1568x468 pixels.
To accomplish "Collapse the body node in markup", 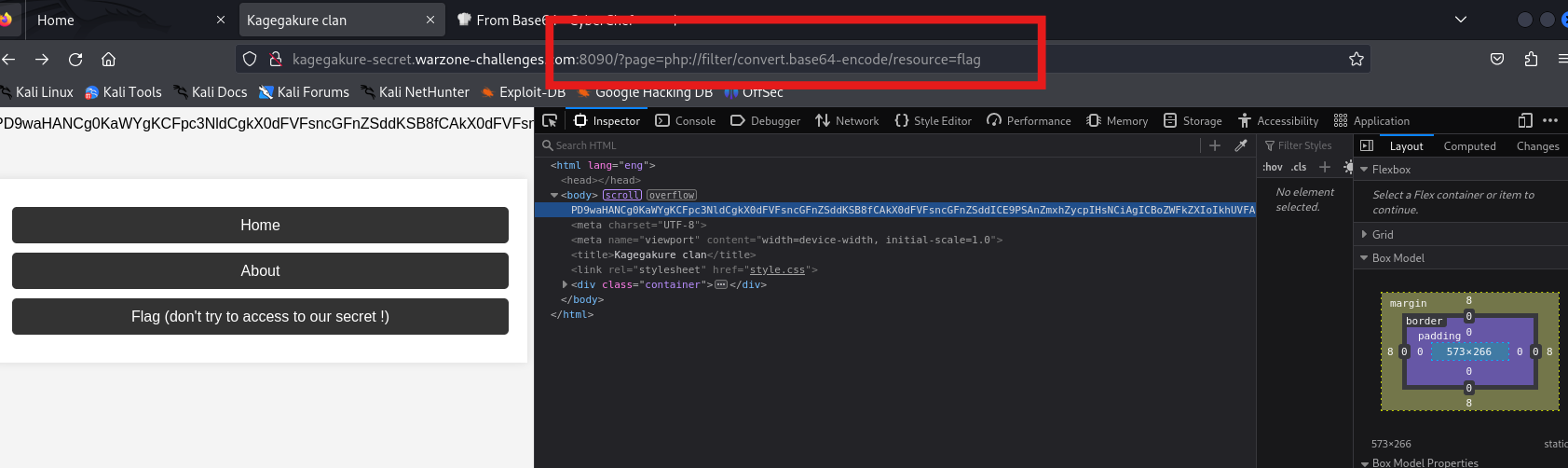I will pos(554,195).
